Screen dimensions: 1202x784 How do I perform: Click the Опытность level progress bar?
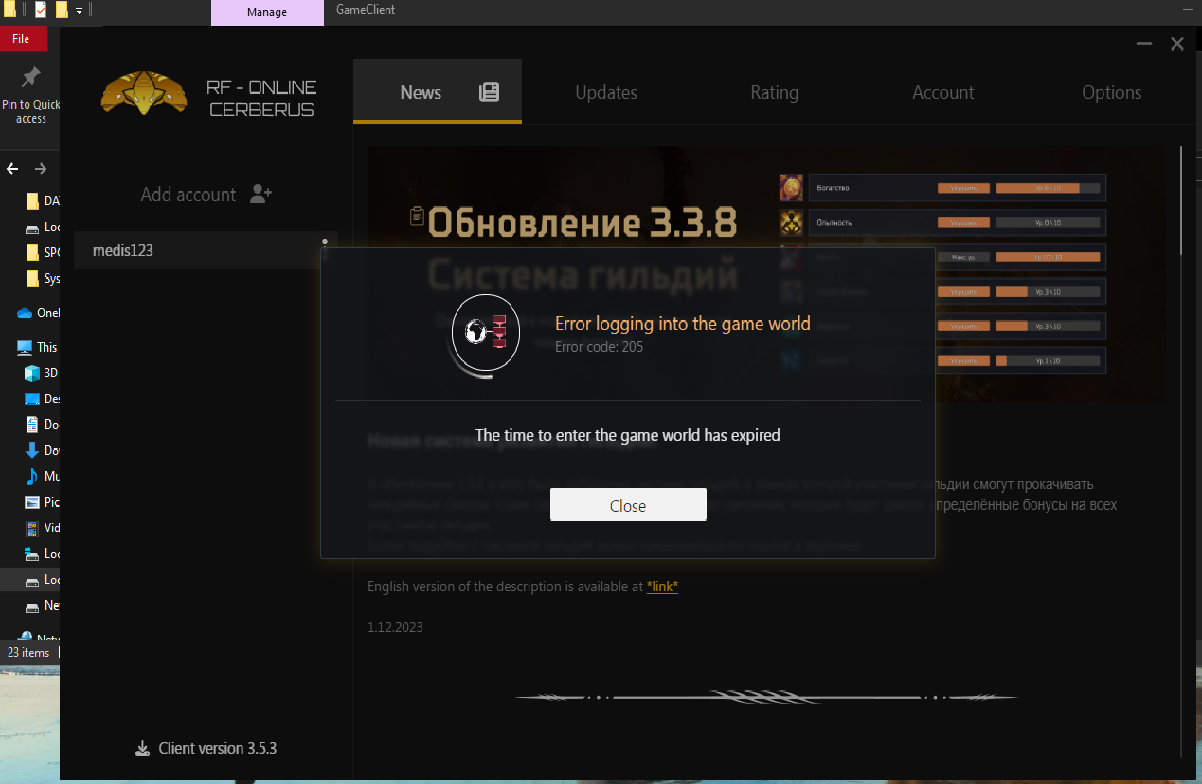(1048, 222)
